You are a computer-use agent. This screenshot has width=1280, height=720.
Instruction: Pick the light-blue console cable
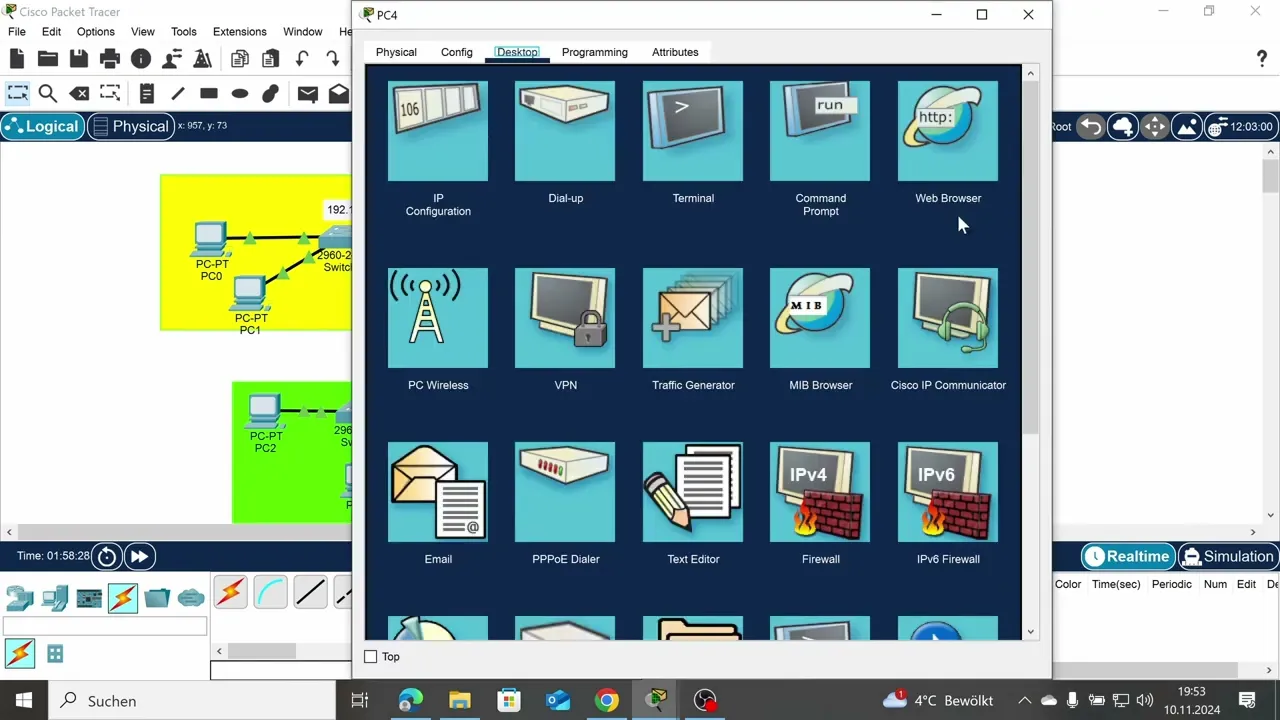coord(270,593)
